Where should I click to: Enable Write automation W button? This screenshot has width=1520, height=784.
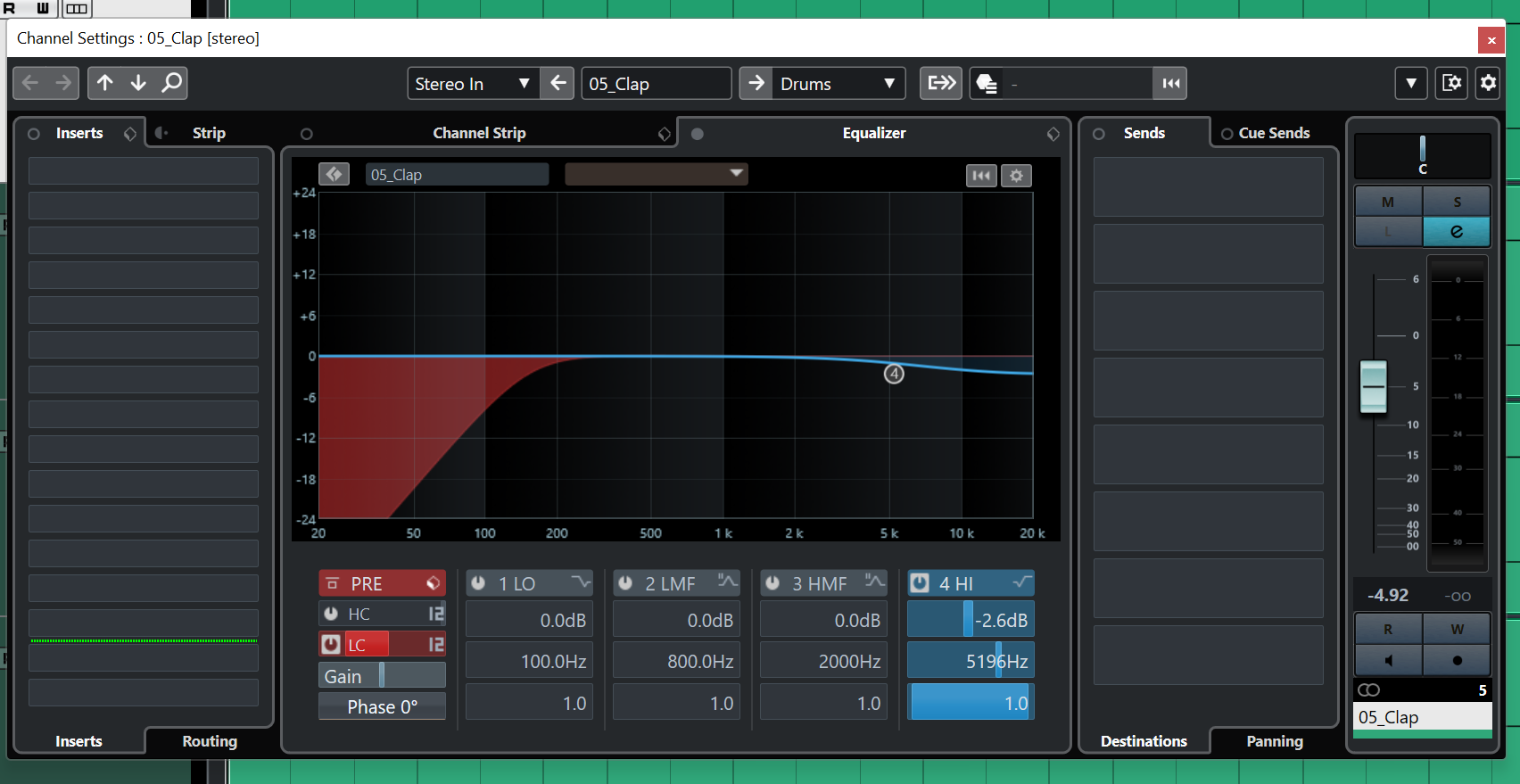tap(1457, 629)
